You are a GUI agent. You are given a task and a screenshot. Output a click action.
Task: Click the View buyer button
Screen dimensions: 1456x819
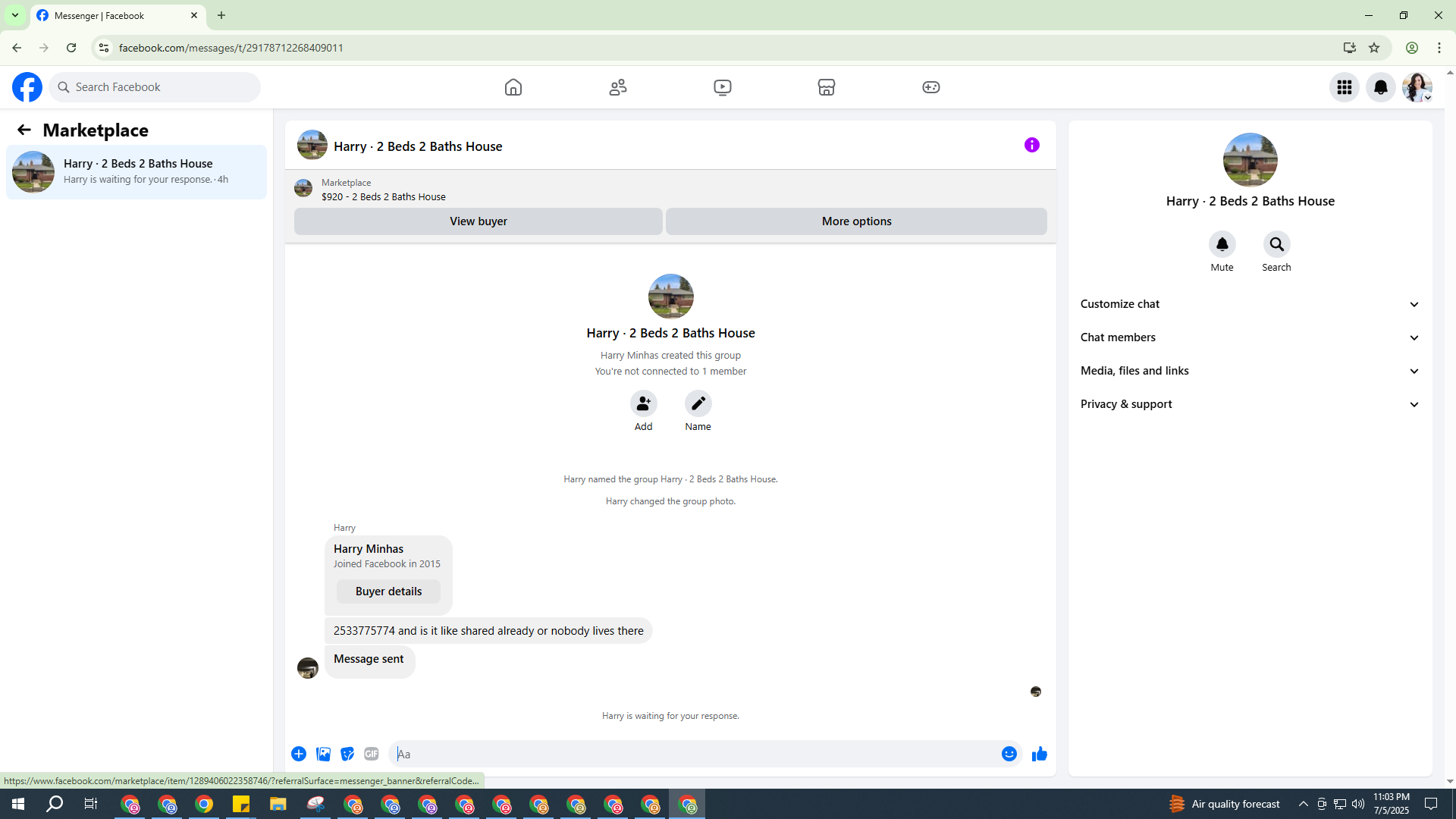pyautogui.click(x=478, y=221)
